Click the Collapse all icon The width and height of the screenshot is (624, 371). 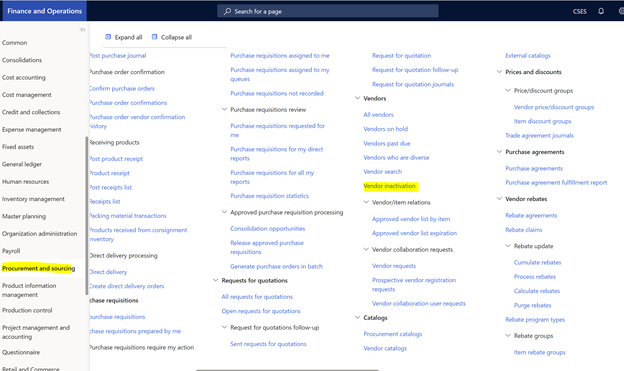click(x=154, y=37)
